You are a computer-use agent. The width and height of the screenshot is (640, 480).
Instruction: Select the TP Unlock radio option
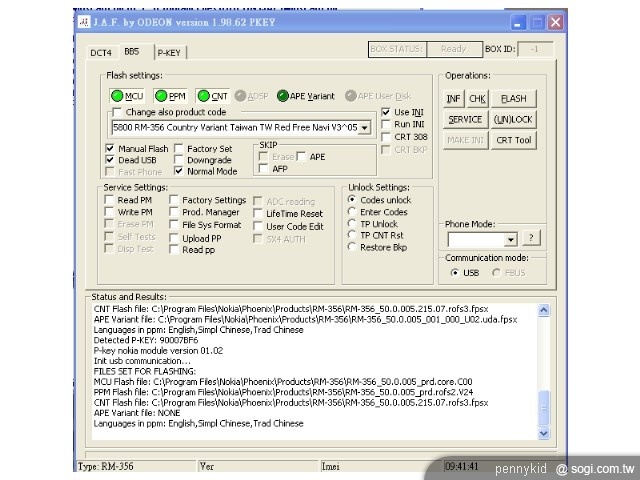click(x=352, y=223)
